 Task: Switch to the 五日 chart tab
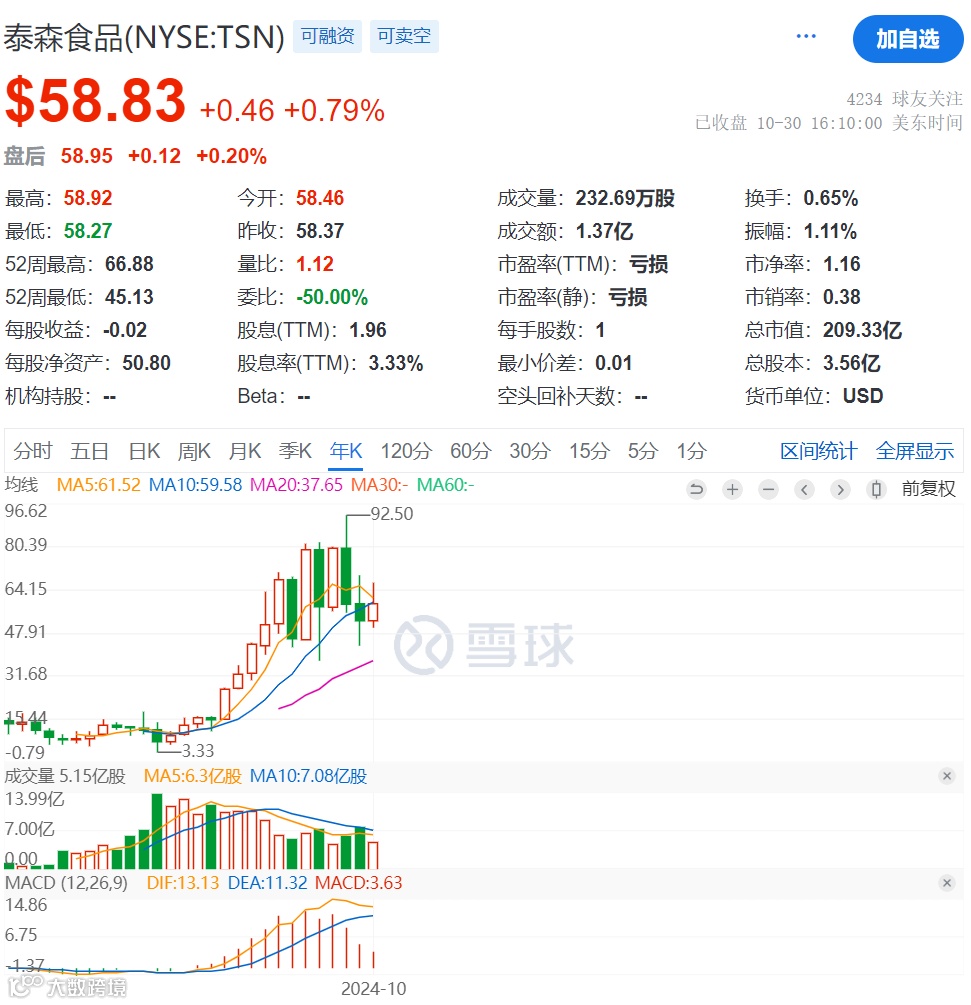click(89, 451)
